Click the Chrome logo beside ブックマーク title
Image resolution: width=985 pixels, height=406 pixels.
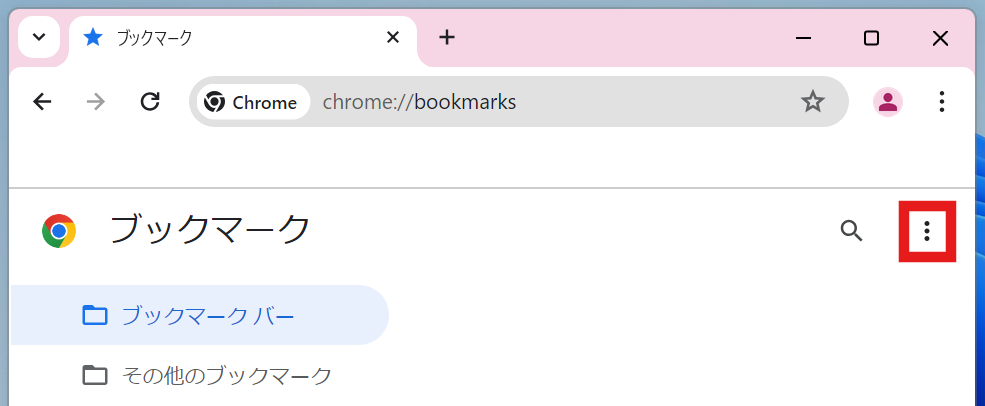click(x=59, y=231)
